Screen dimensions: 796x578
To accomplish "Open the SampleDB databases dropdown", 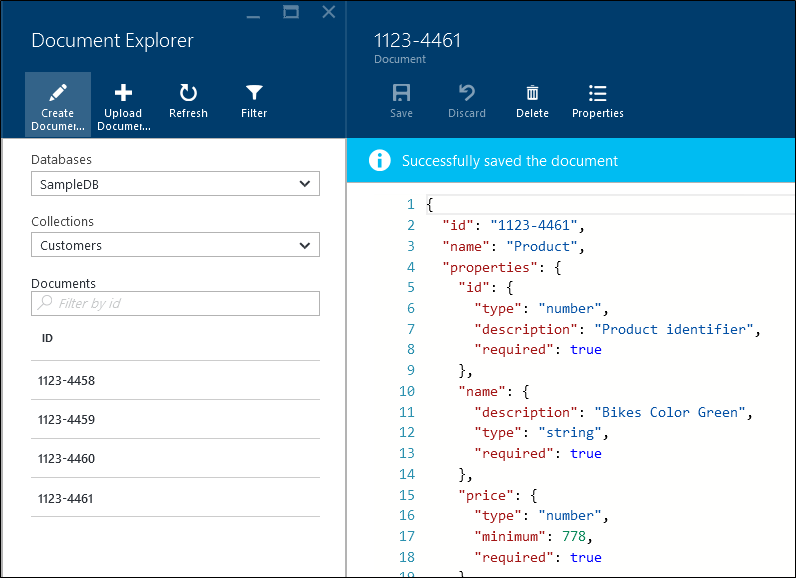I will pyautogui.click(x=175, y=184).
